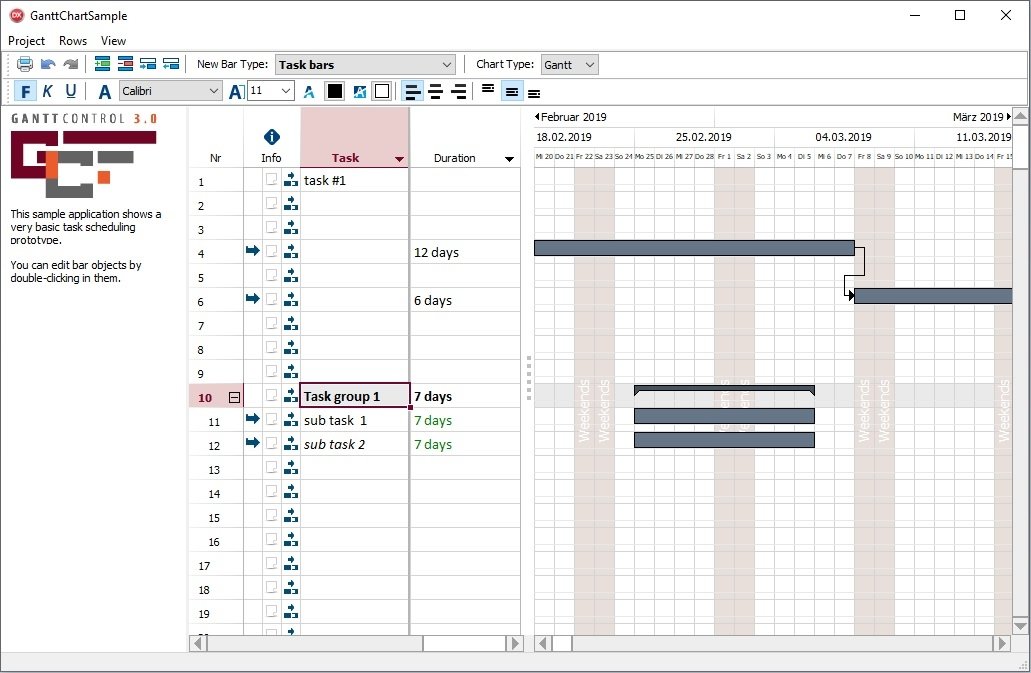Screen dimensions: 1031x673
Task: Select middle vertical text alignment
Action: point(512,91)
